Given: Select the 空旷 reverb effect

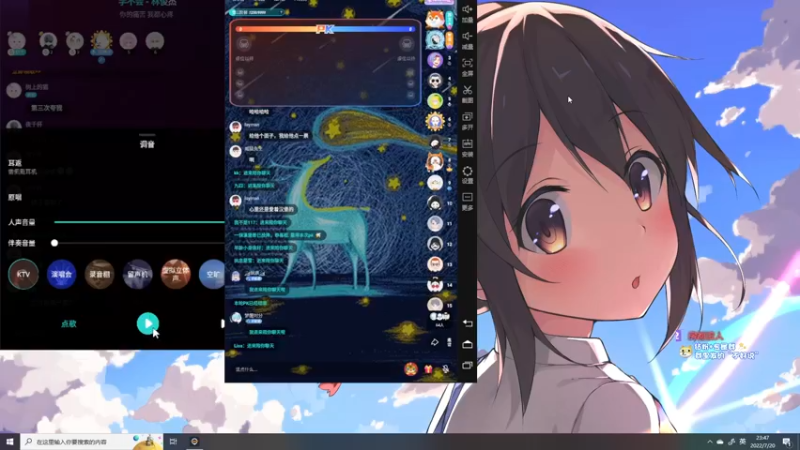Looking at the screenshot, I should click(x=212, y=274).
